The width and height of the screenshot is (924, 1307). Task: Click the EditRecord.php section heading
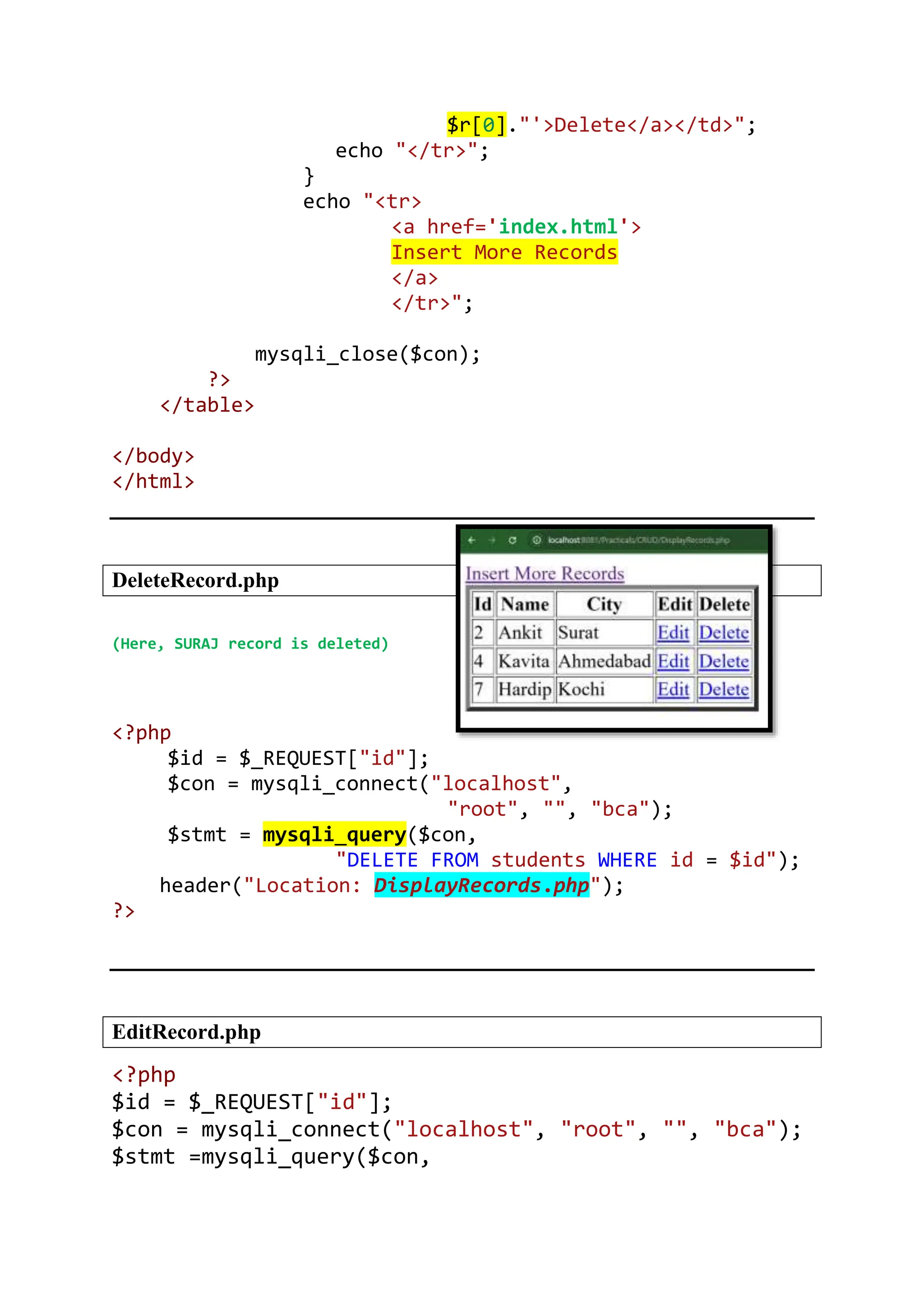pos(186,1032)
